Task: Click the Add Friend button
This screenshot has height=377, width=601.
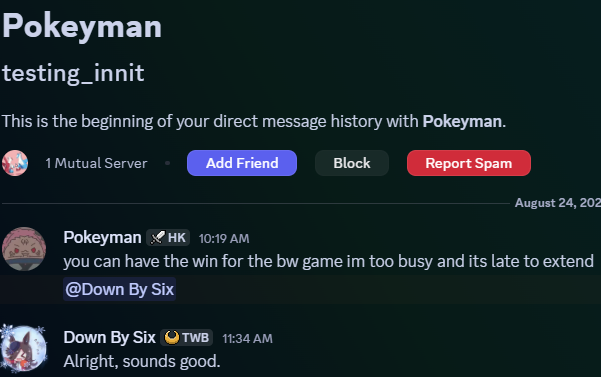Action: coord(242,163)
